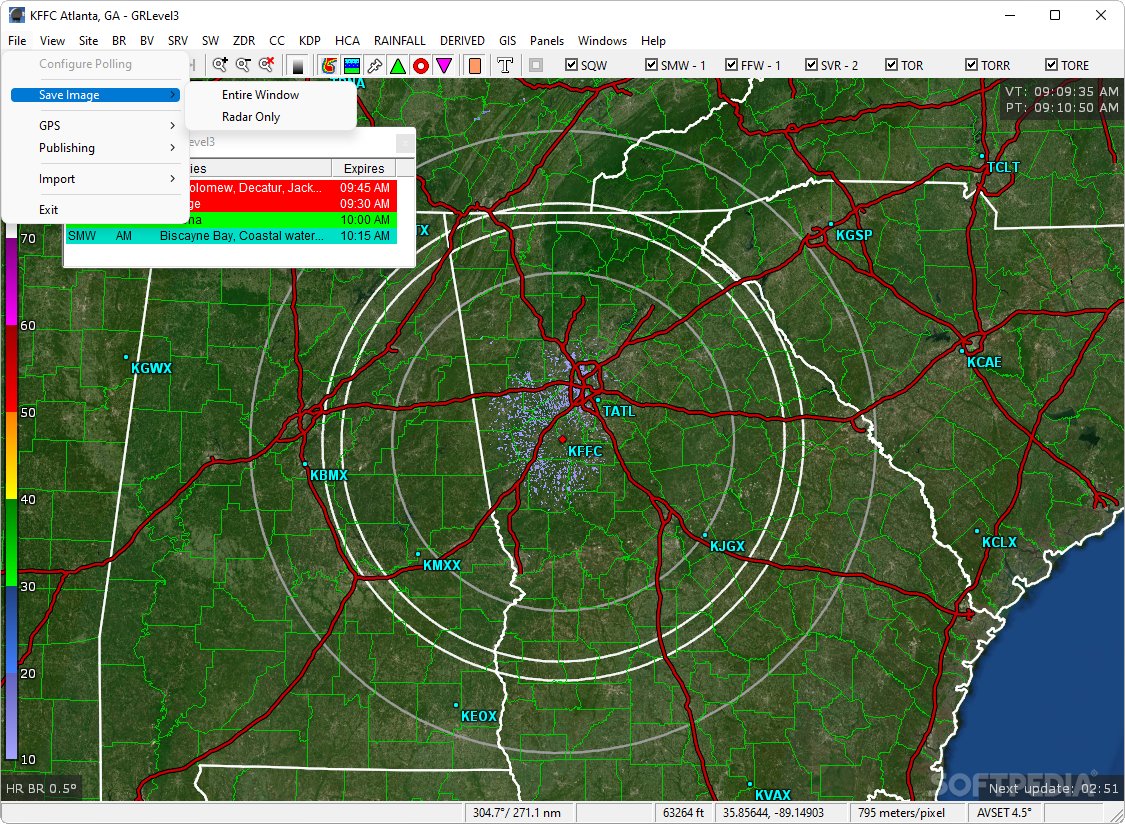Click the text label T icon
The width and height of the screenshot is (1125, 824).
click(505, 66)
